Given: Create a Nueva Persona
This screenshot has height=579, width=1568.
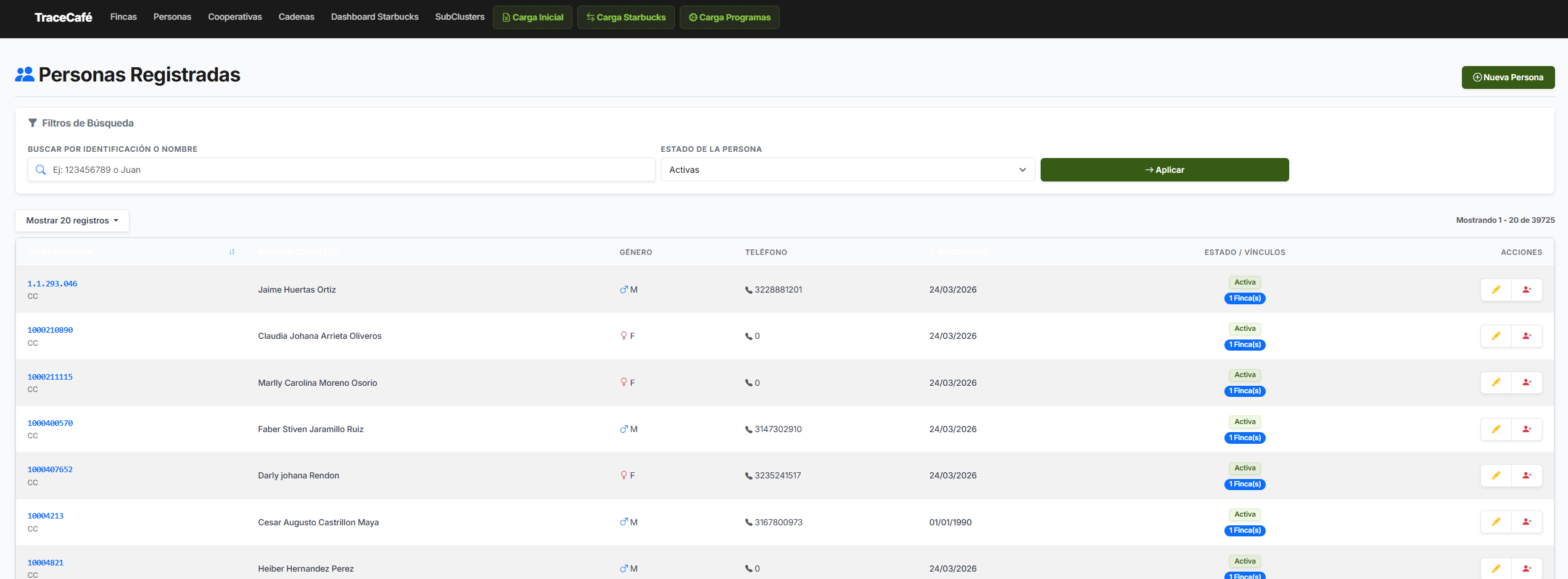Looking at the screenshot, I should click(x=1508, y=77).
